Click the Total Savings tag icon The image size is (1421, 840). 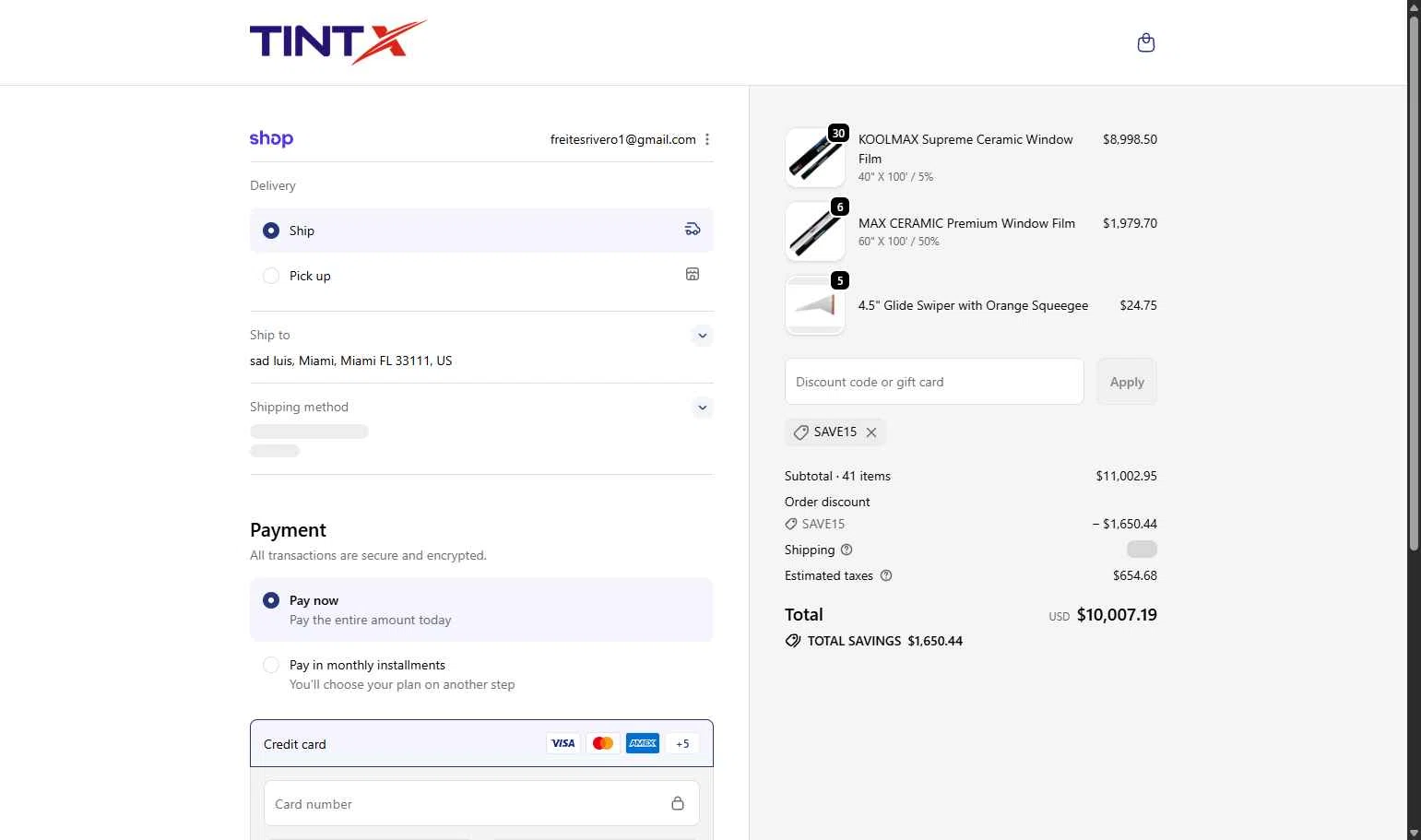pyautogui.click(x=793, y=641)
